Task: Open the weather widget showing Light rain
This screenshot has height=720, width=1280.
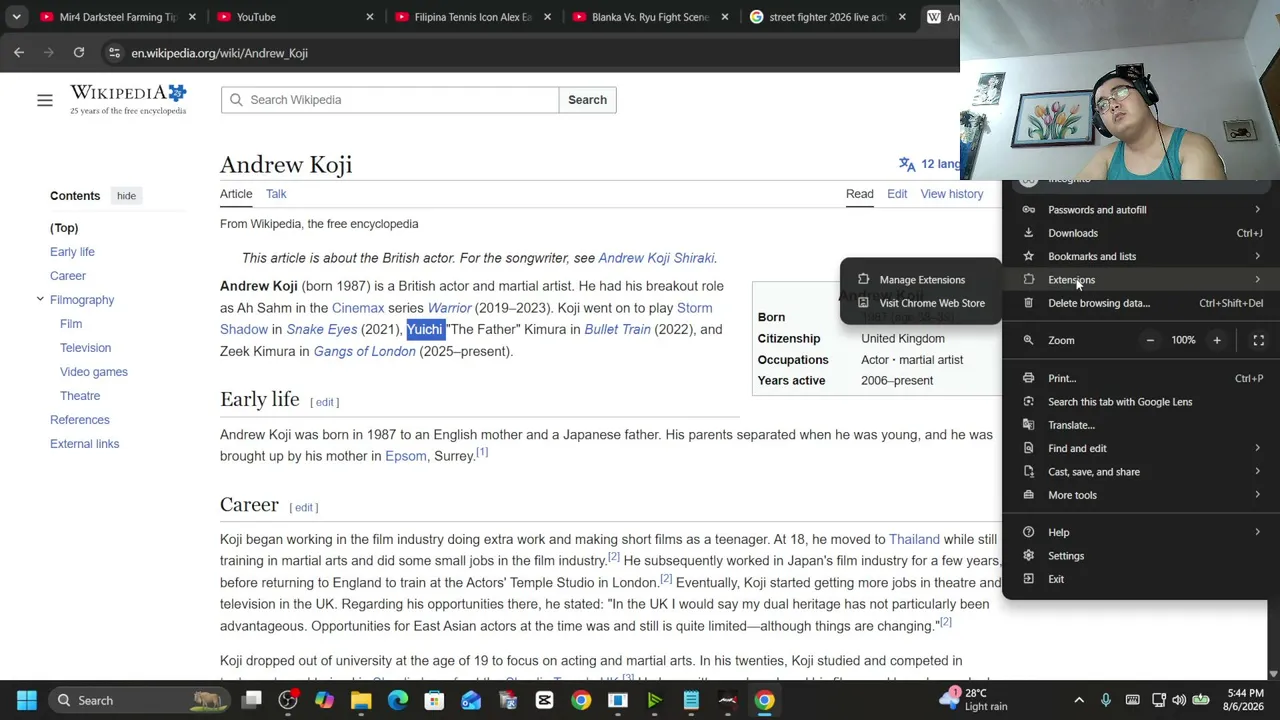Action: click(x=975, y=700)
